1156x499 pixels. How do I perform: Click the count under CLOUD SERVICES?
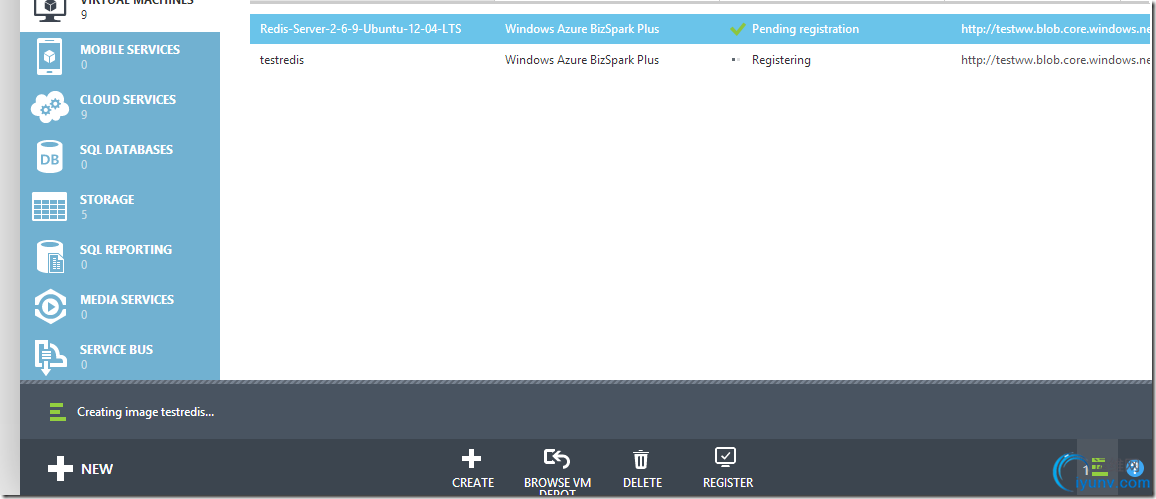(84, 115)
